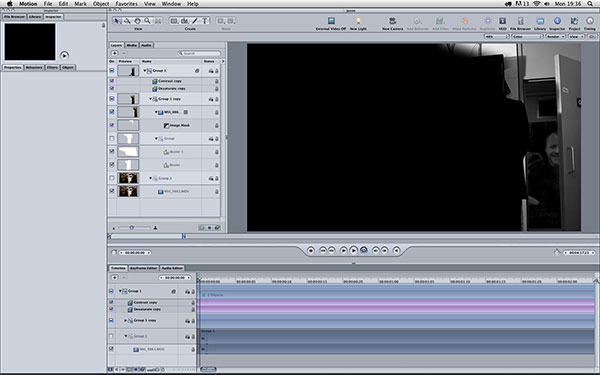The width and height of the screenshot is (600, 375).
Task: Enable the Group 3 checkbox in Layers
Action: (x=112, y=178)
